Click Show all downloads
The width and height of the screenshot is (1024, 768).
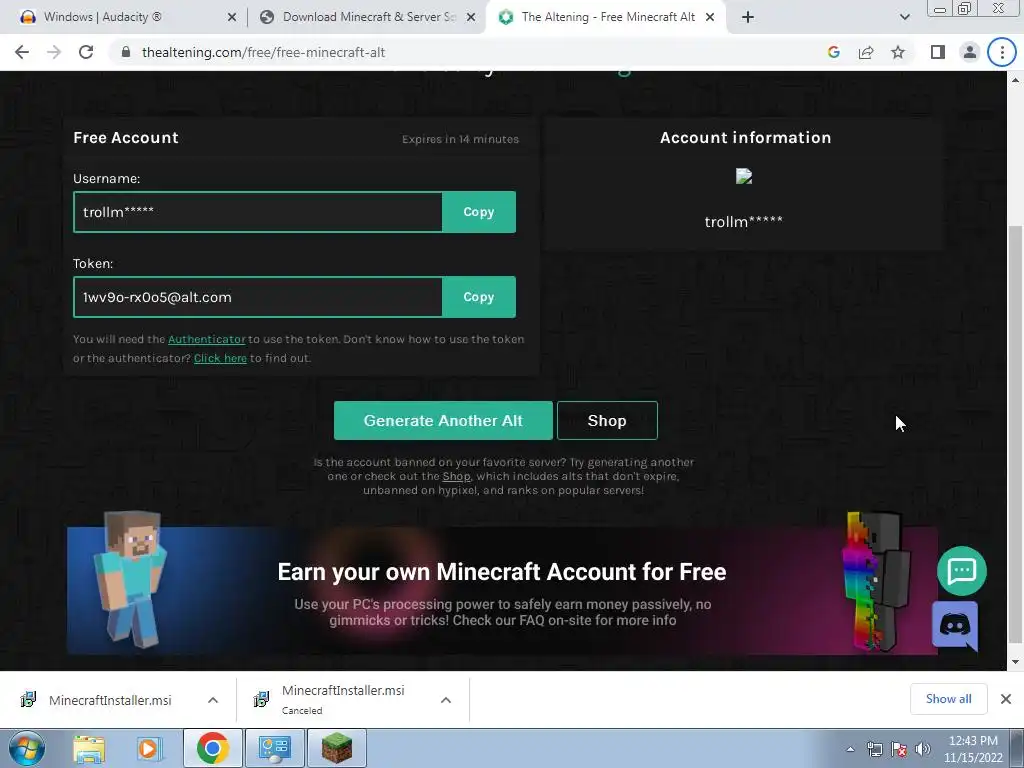click(x=948, y=699)
